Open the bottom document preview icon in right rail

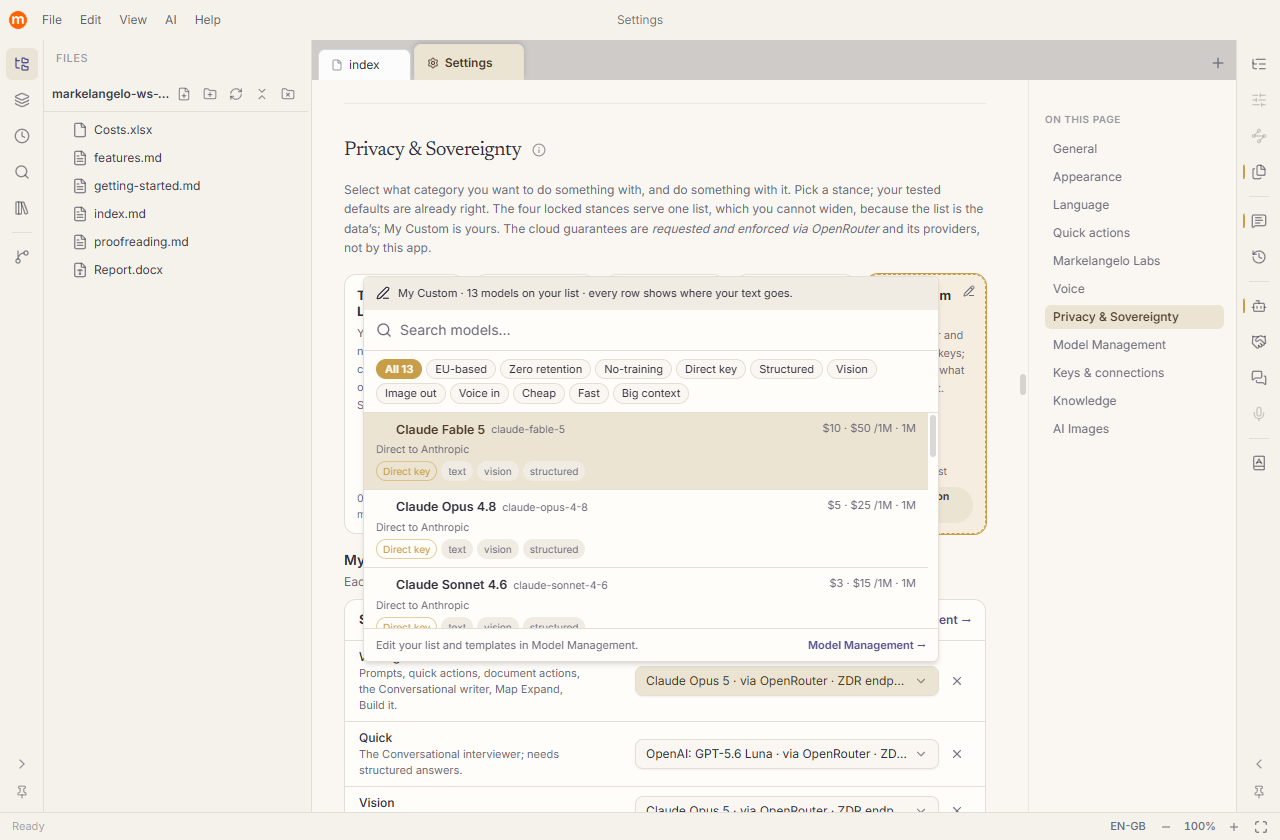tap(1259, 463)
